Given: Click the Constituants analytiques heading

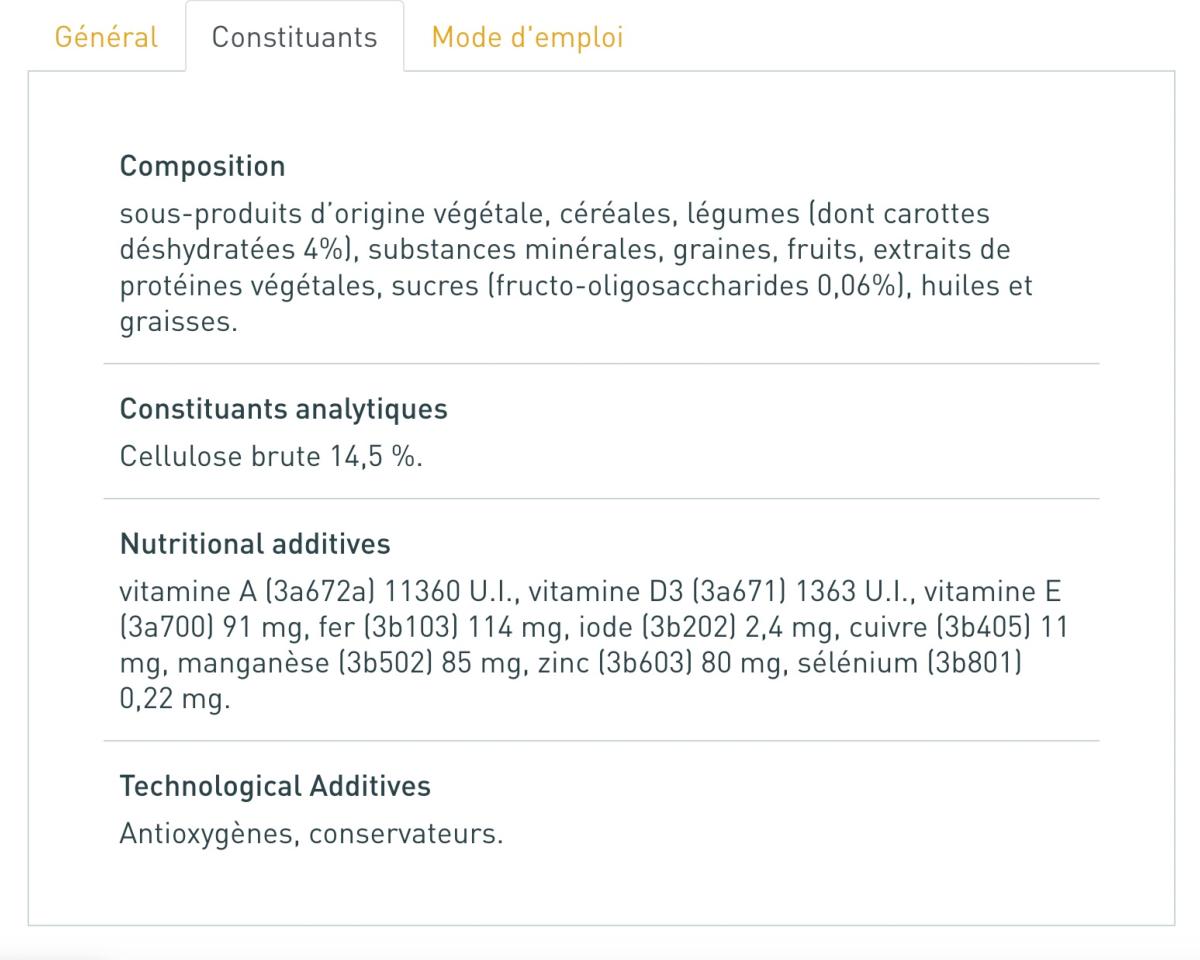Looking at the screenshot, I should click(x=283, y=409).
